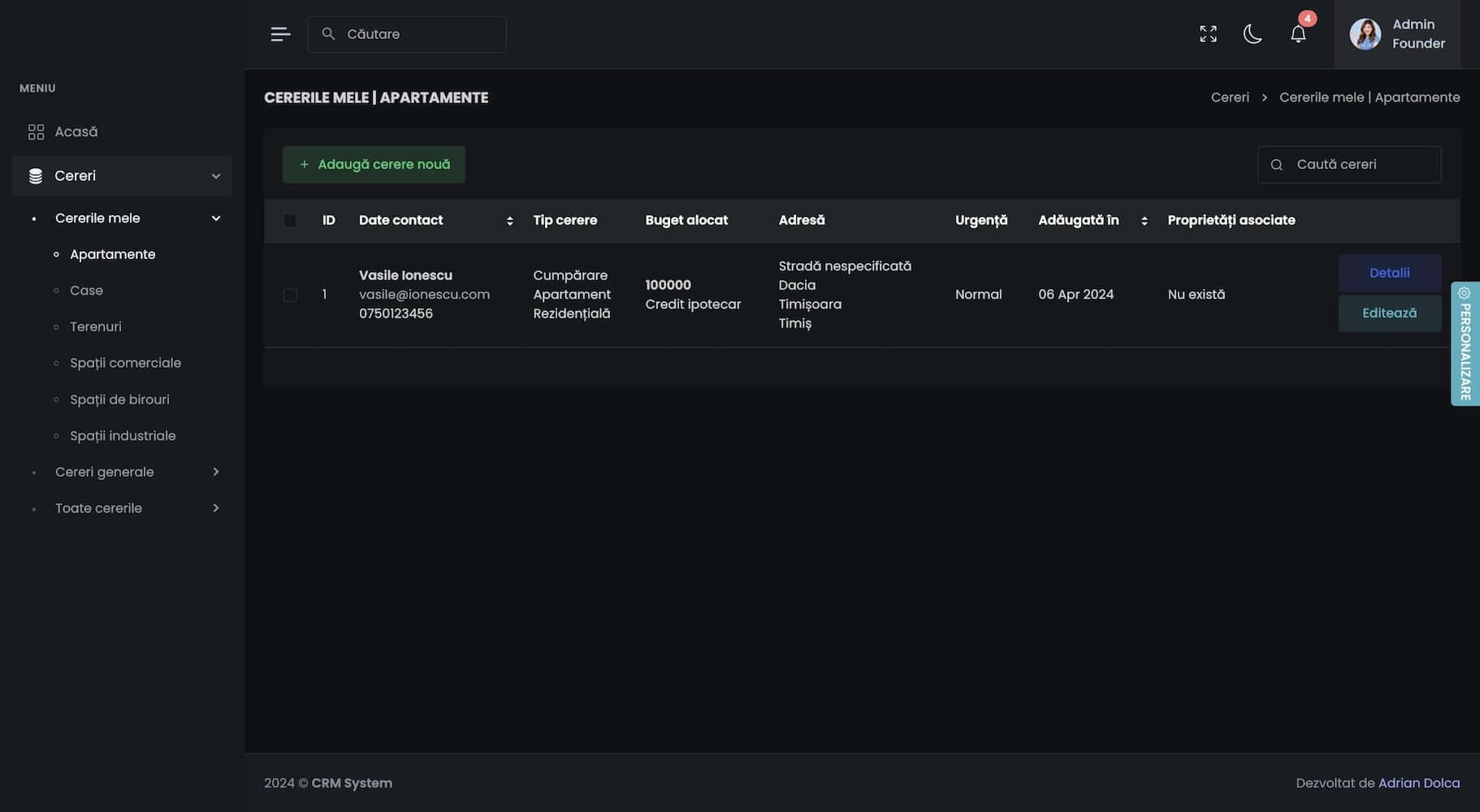Open the Personalizare settings side tab
The height and width of the screenshot is (812, 1480).
1465,343
